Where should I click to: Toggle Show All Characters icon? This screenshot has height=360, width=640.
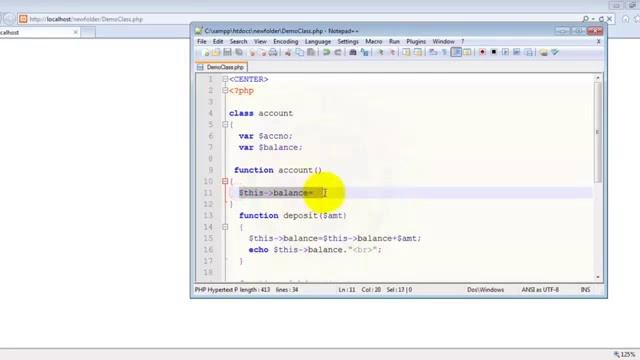444,52
